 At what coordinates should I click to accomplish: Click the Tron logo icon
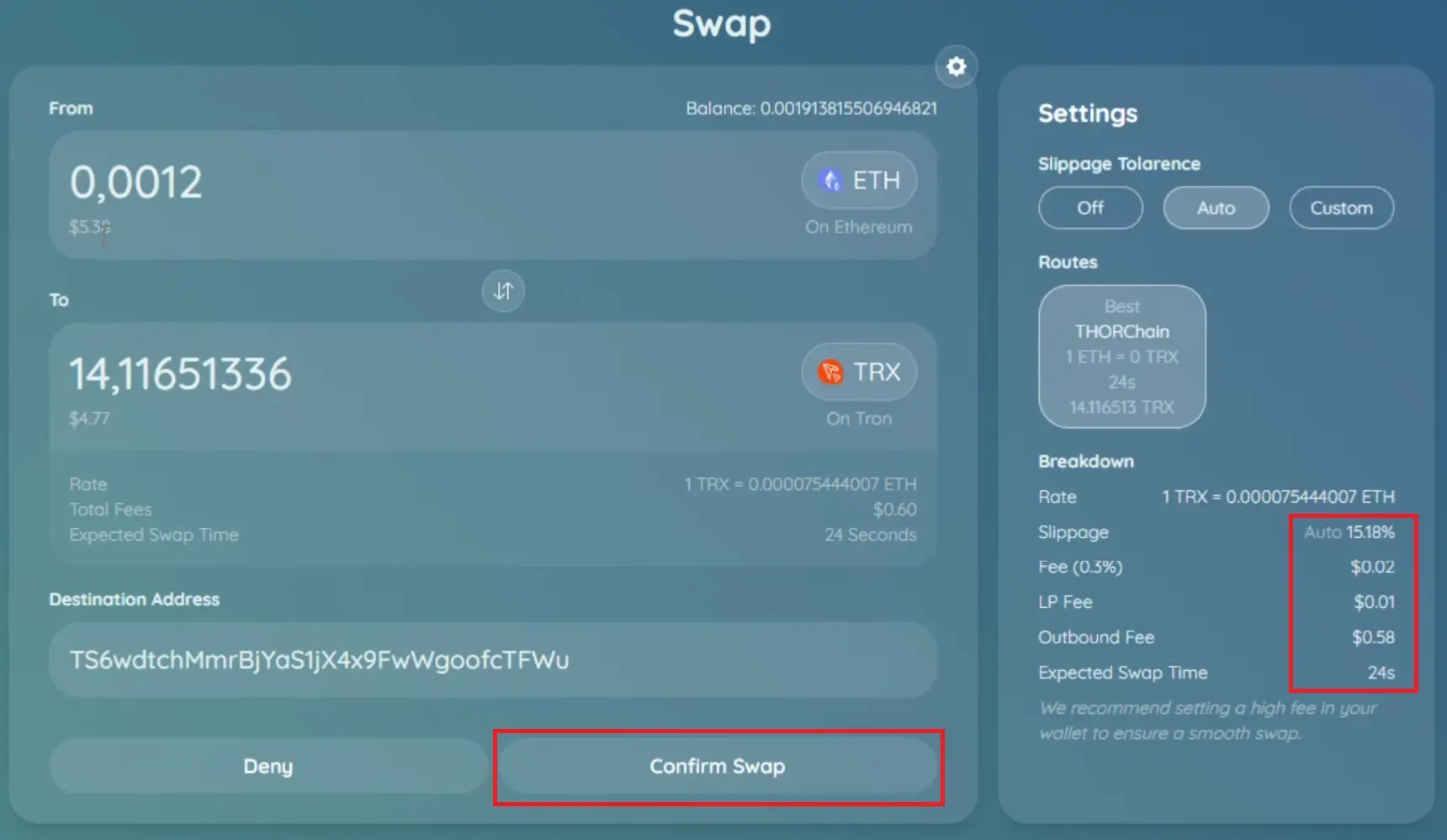830,372
